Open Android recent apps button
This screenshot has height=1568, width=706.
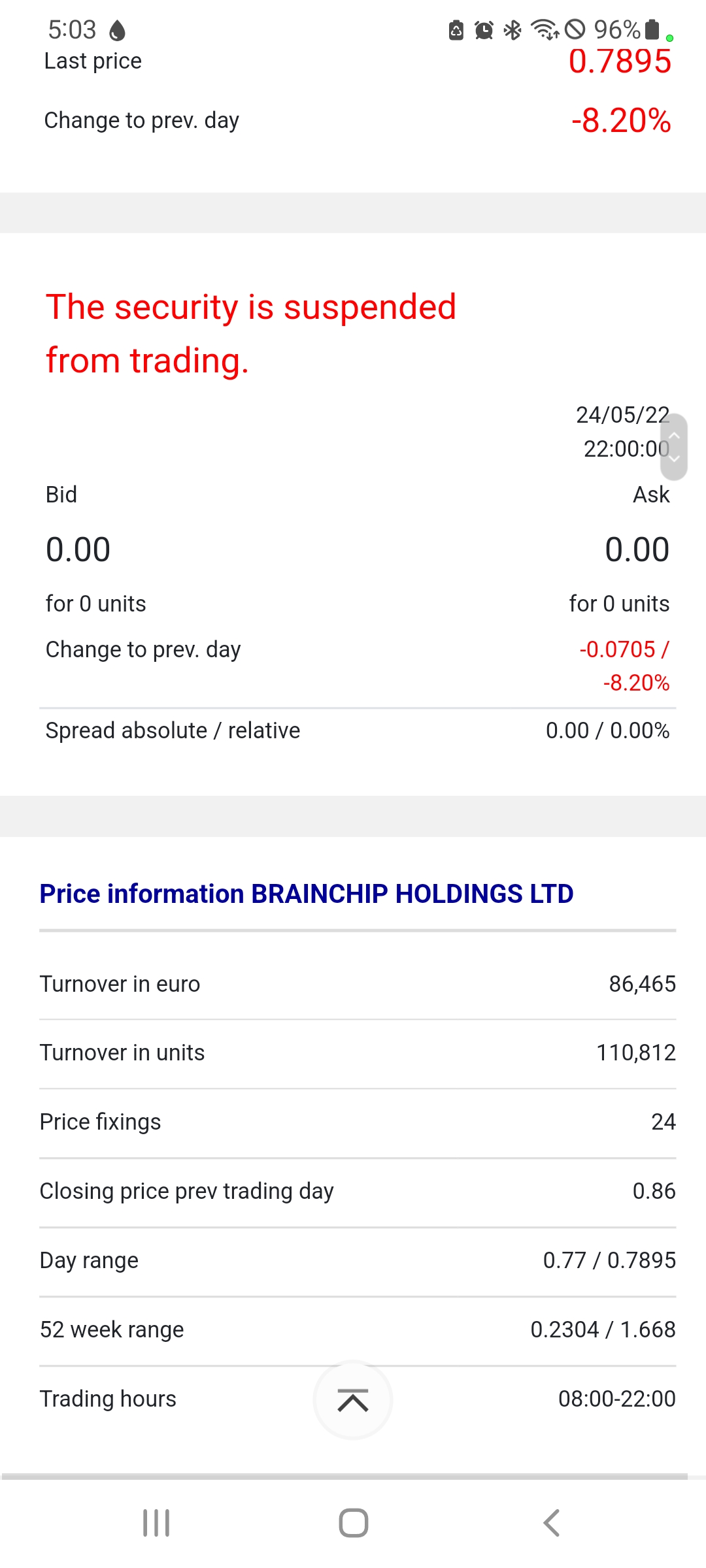(156, 1523)
